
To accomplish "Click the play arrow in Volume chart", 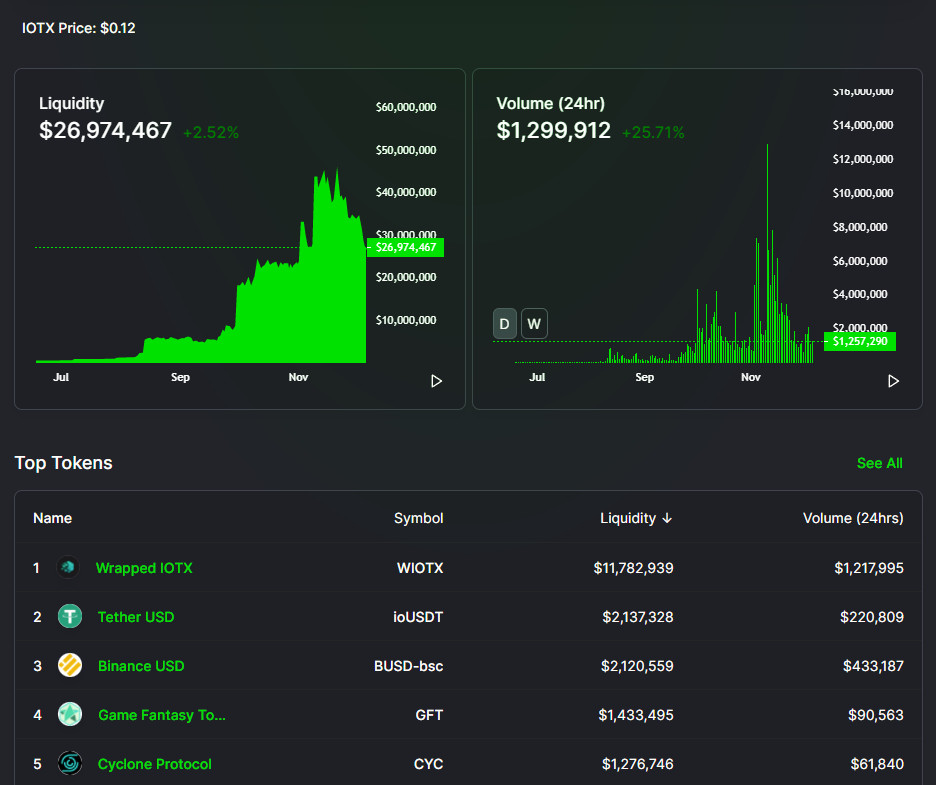I will tap(893, 381).
